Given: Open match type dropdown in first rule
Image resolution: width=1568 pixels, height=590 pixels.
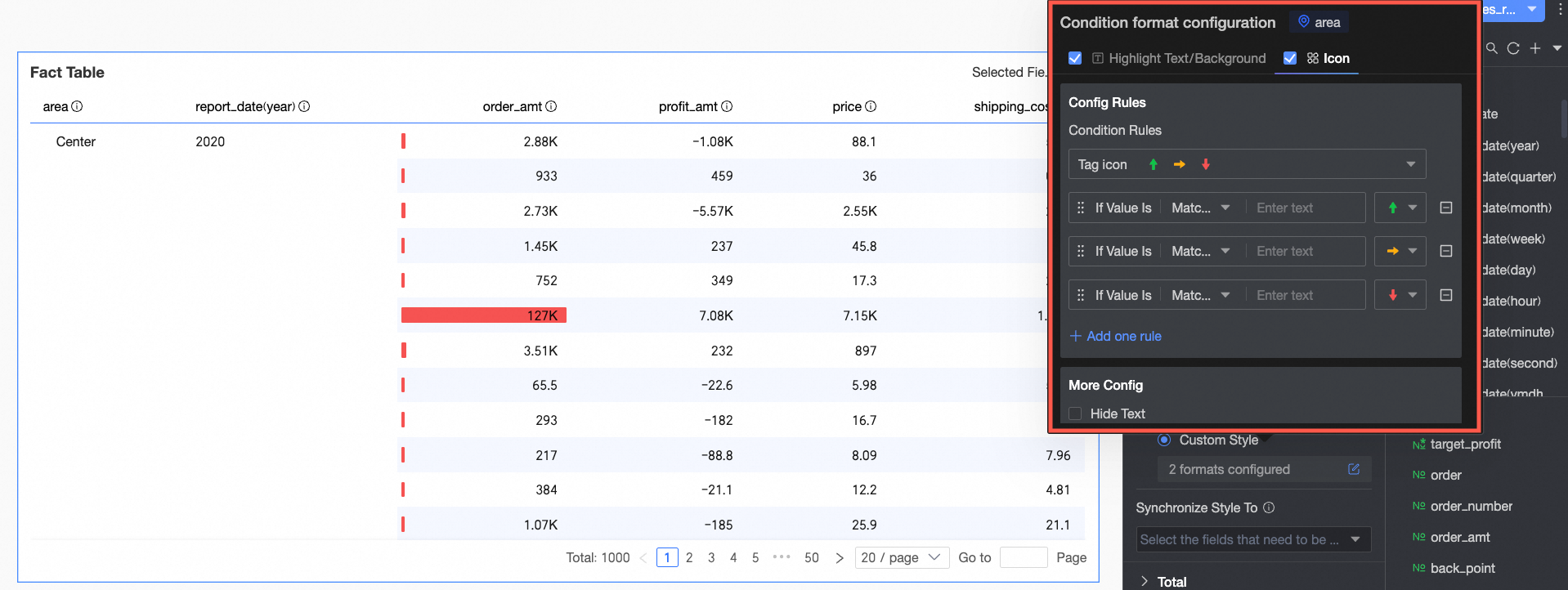Looking at the screenshot, I should [x=1200, y=208].
